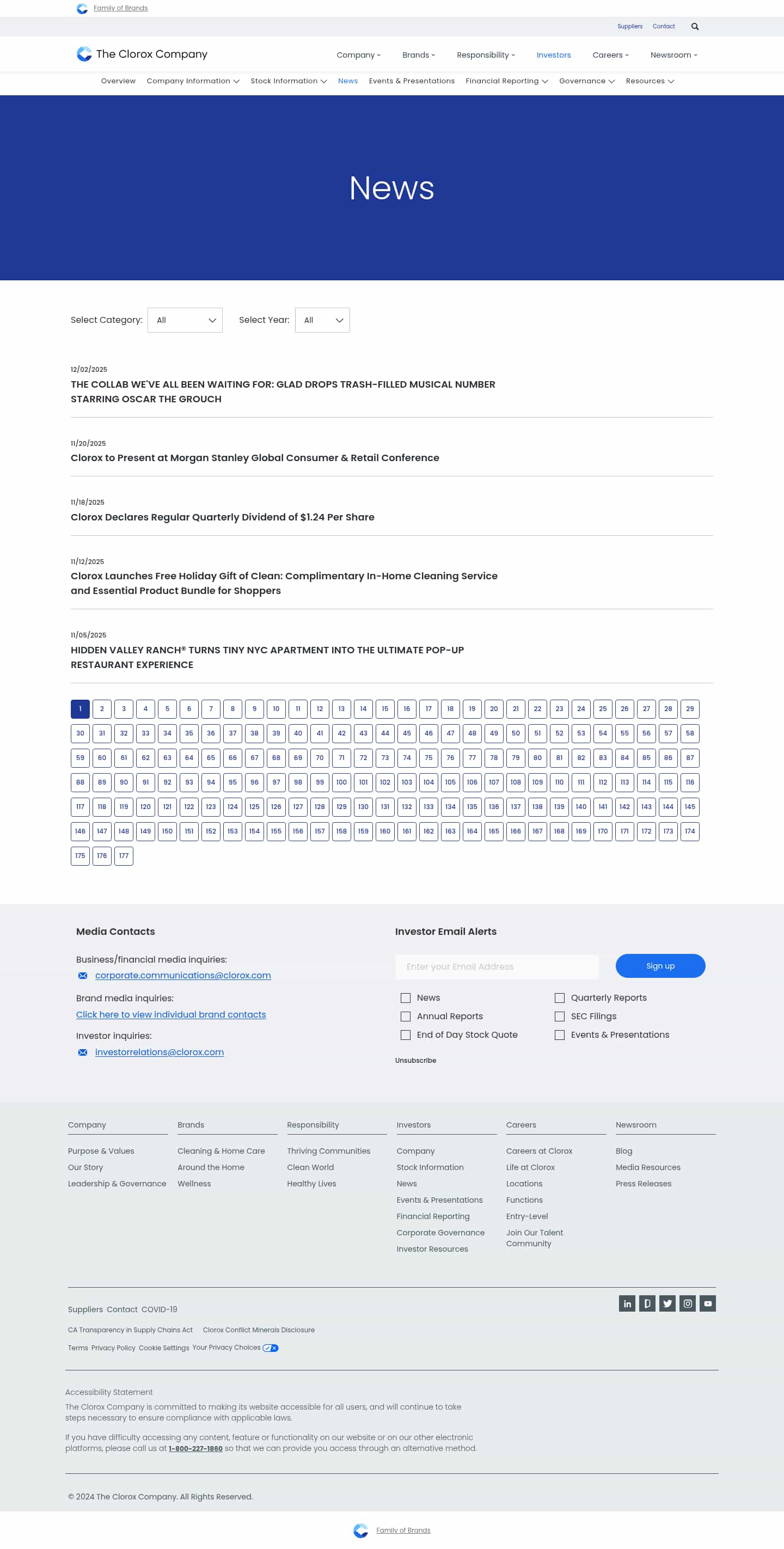Open the Select Category dropdown
The image size is (784, 1549).
(185, 320)
